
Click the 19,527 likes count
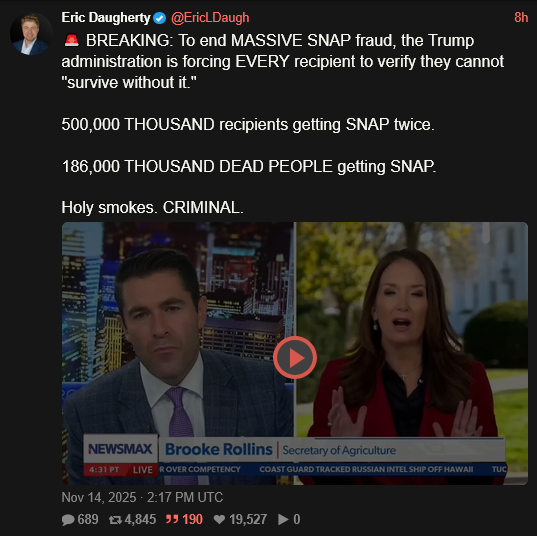point(248,520)
